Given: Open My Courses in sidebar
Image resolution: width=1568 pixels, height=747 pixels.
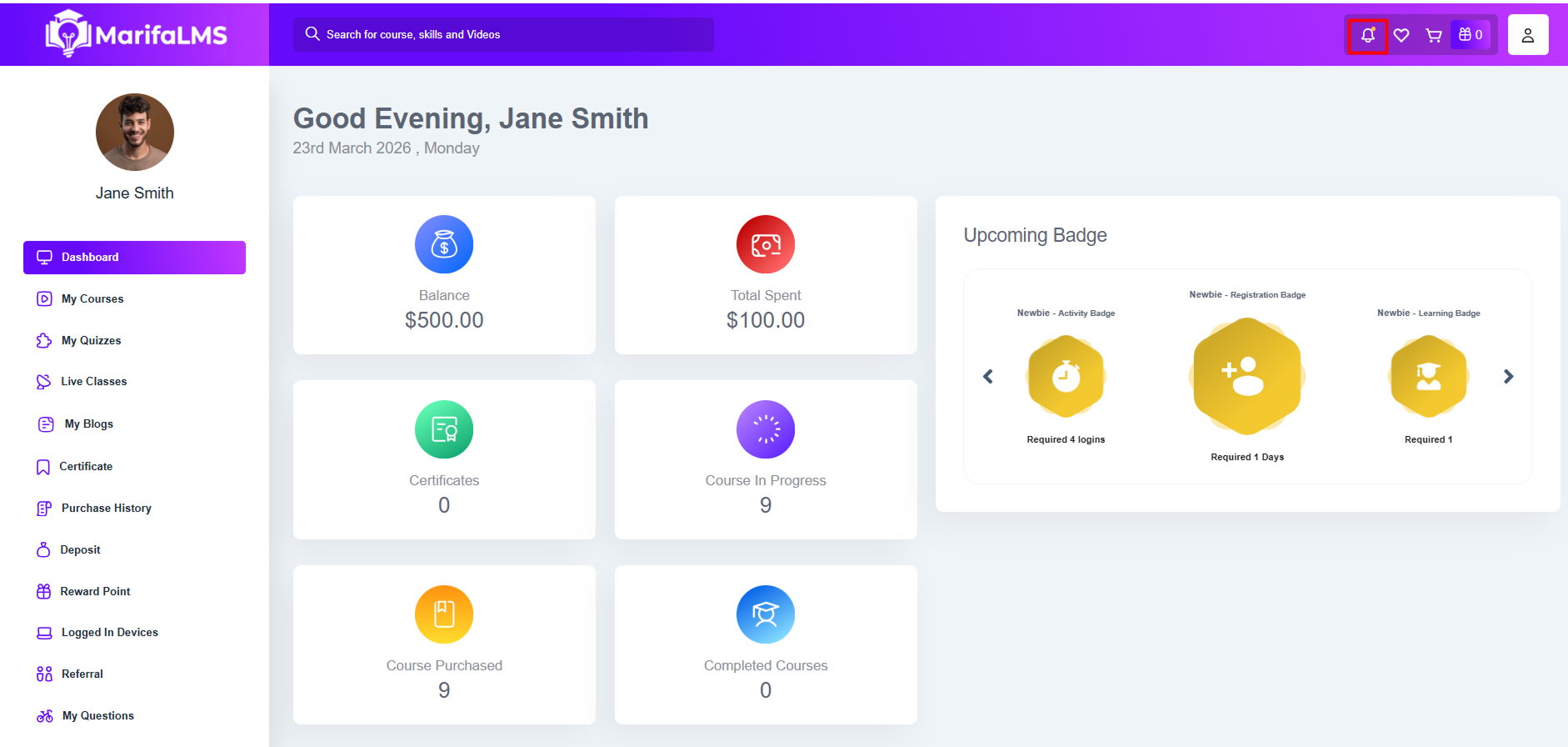Looking at the screenshot, I should tap(92, 298).
